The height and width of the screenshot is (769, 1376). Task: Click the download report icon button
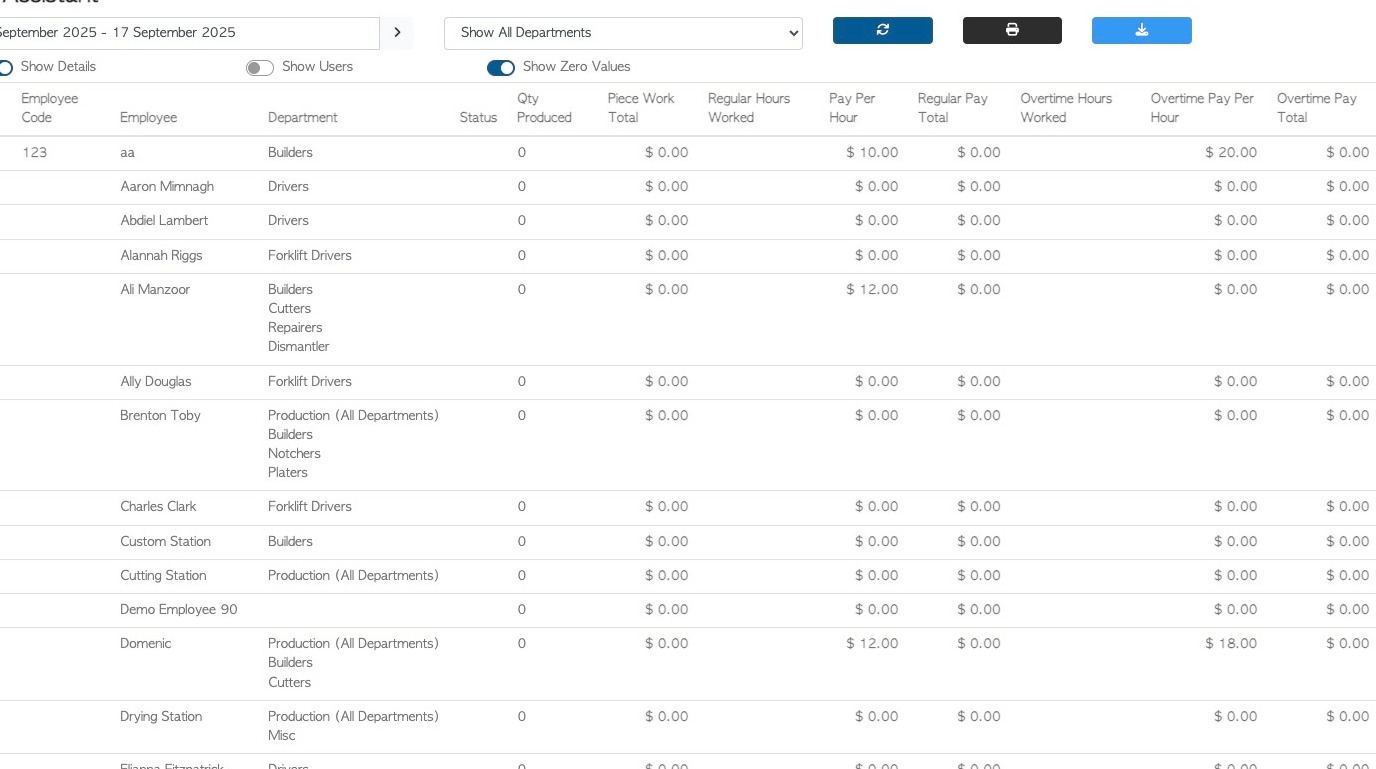[1141, 31]
